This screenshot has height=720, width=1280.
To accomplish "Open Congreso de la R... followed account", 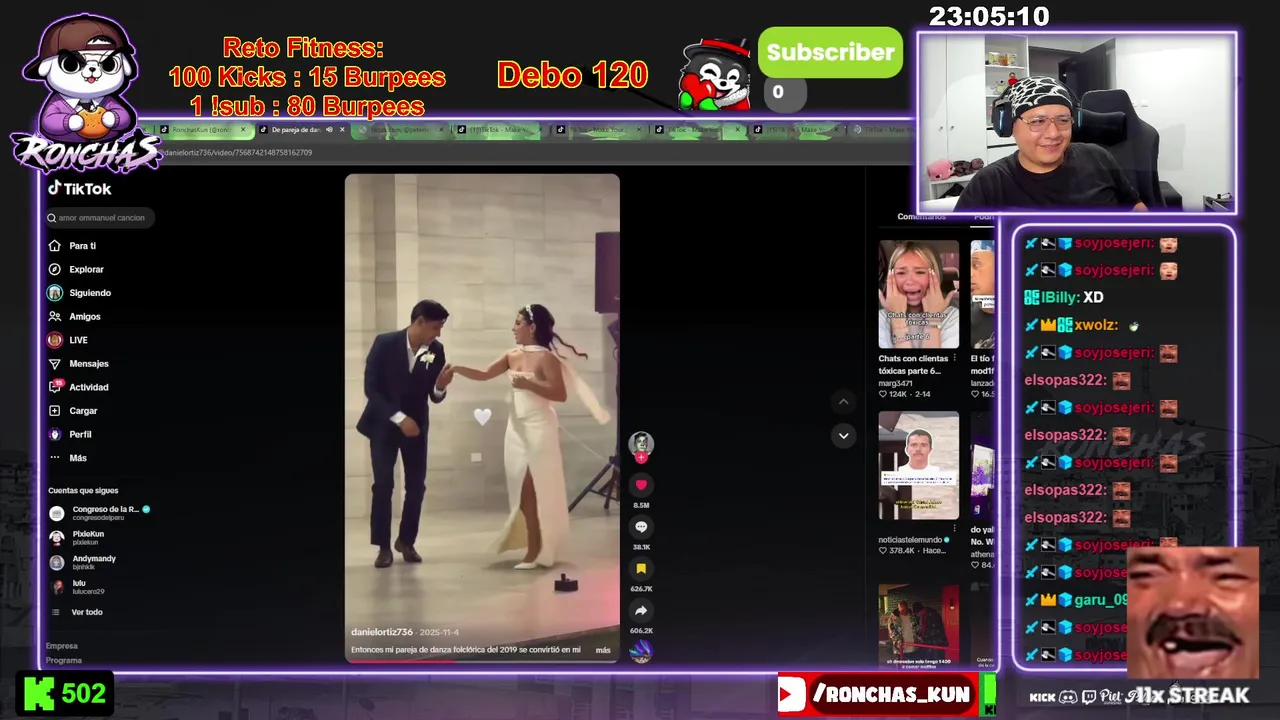I will point(100,513).
